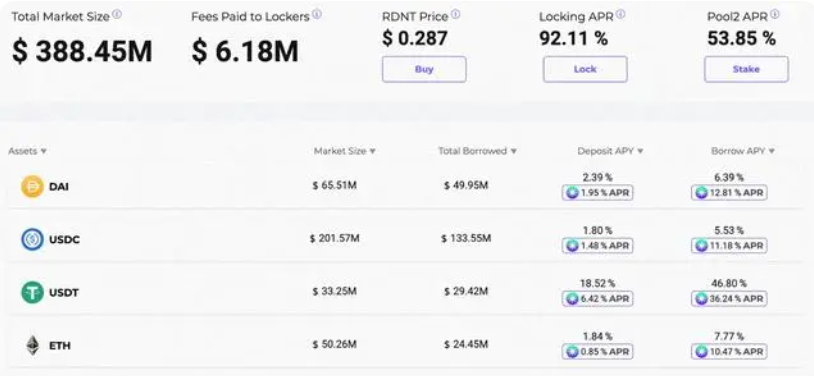Viewport: 814px width, 376px height.
Task: Open the Locking APR info icon
Action: pyautogui.click(x=620, y=15)
